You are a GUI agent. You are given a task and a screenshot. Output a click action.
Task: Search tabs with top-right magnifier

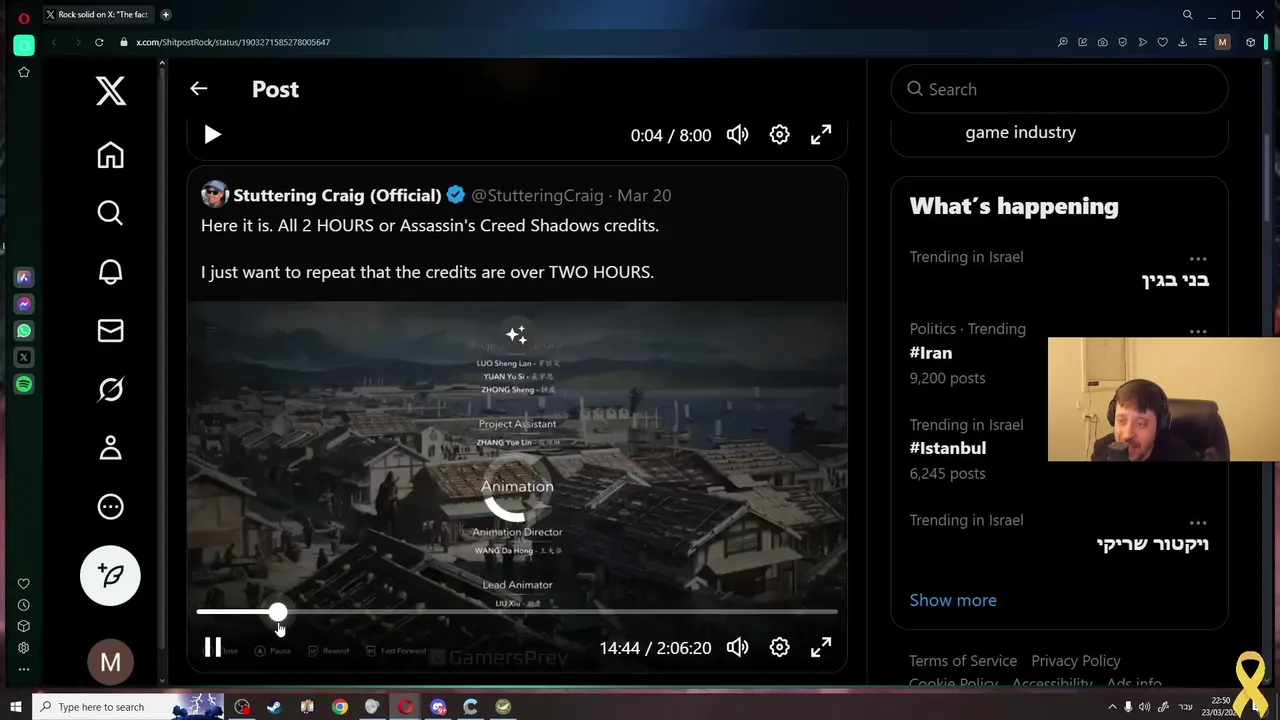click(1187, 15)
